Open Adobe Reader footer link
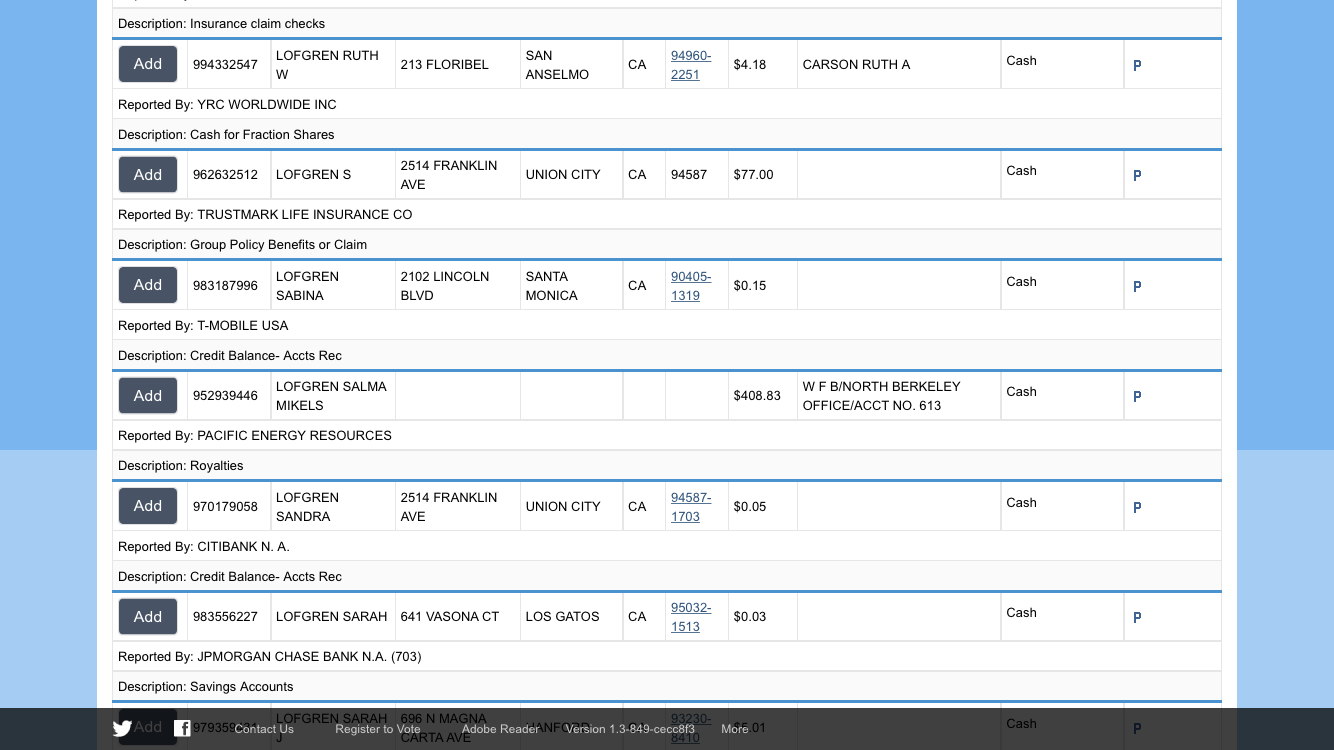 click(x=500, y=729)
